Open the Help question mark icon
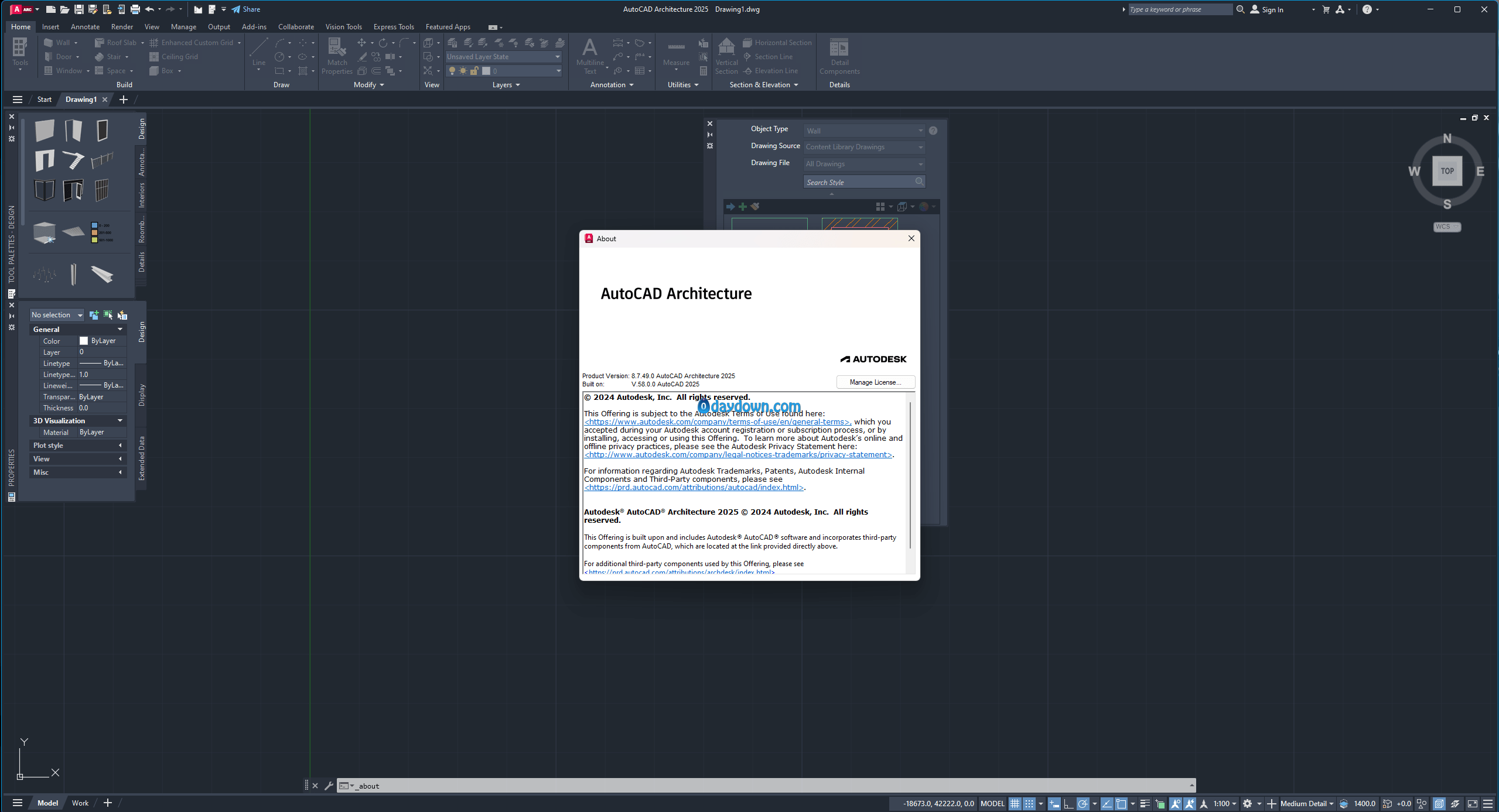Image resolution: width=1499 pixels, height=812 pixels. (1367, 9)
